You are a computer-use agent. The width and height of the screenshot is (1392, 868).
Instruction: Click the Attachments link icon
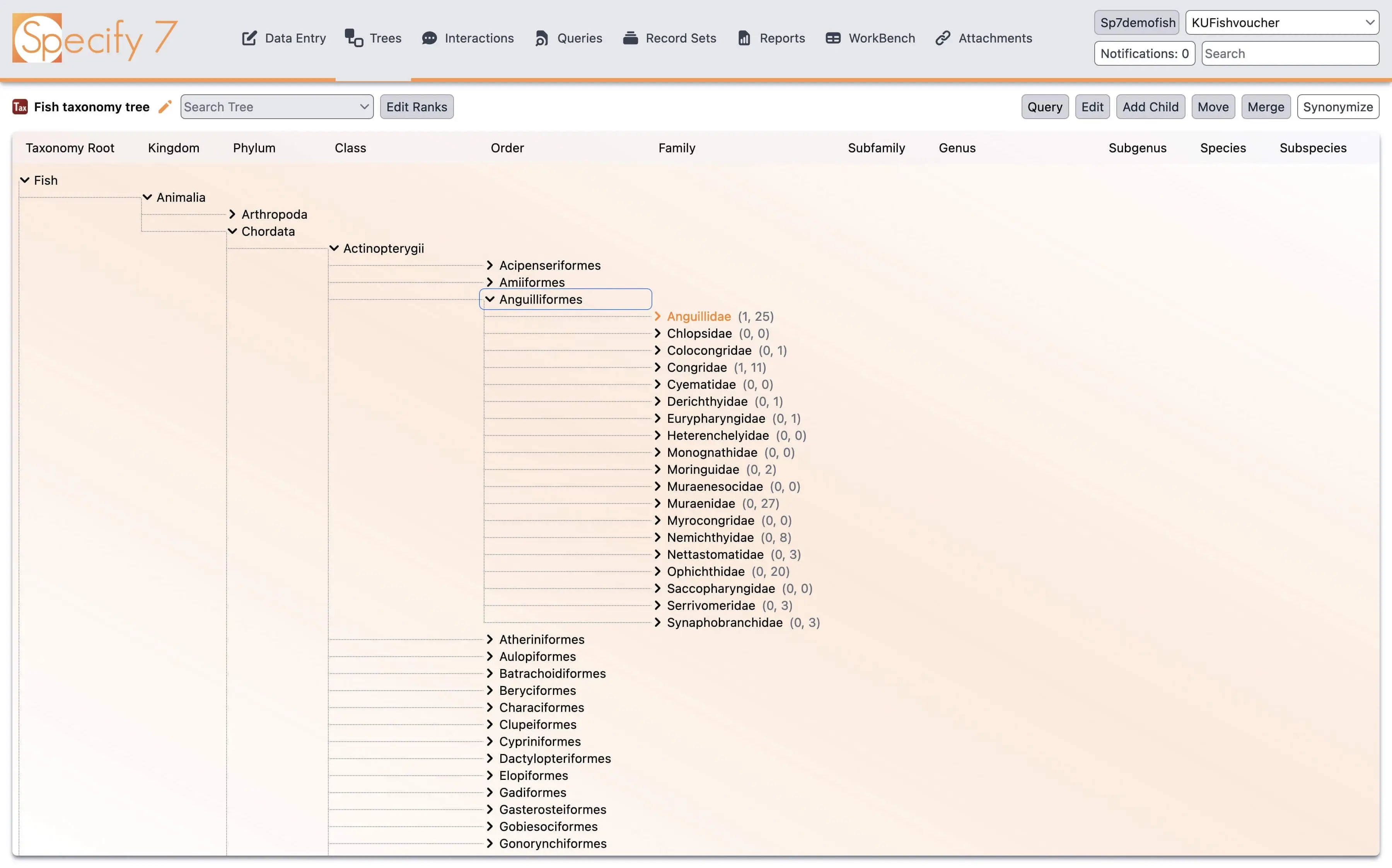(x=942, y=38)
